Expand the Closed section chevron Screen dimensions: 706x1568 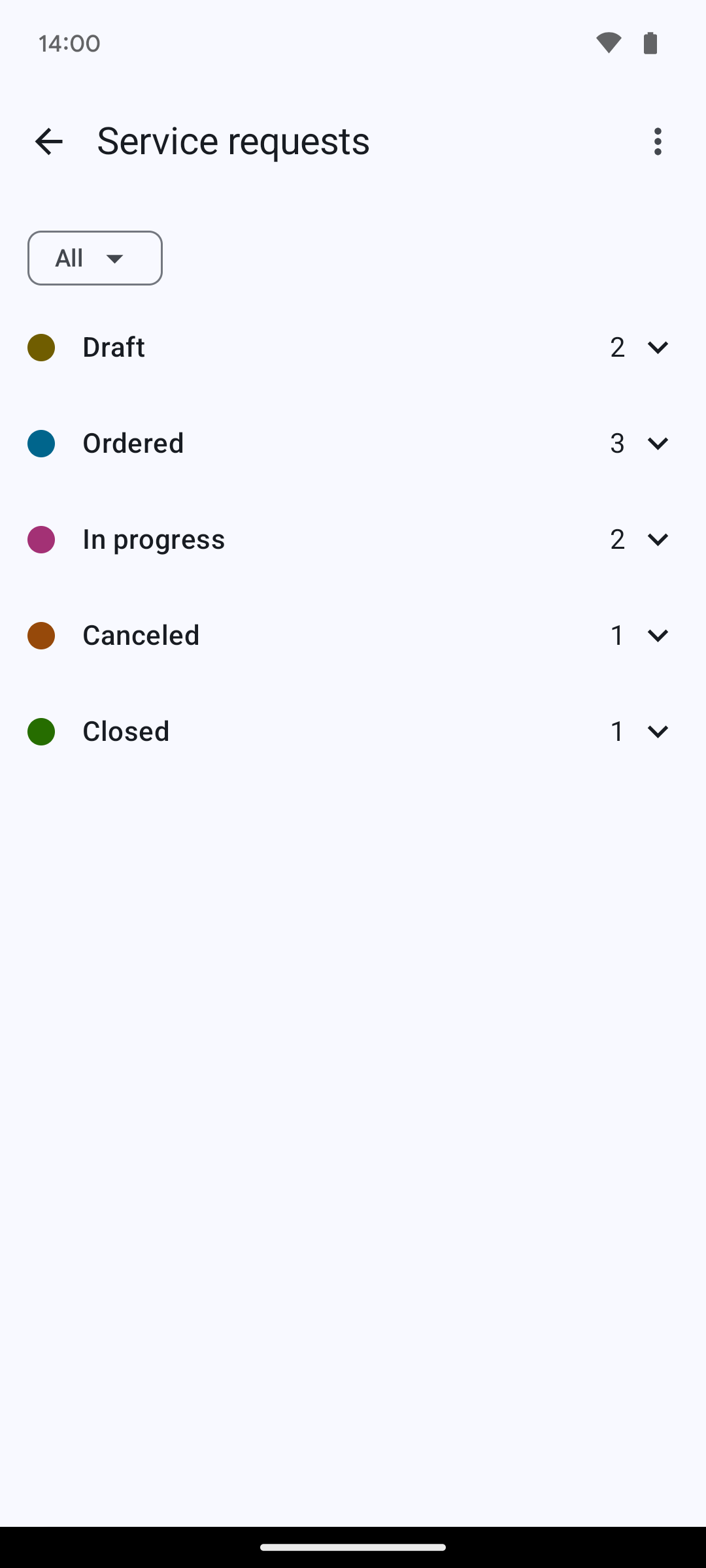pos(658,731)
